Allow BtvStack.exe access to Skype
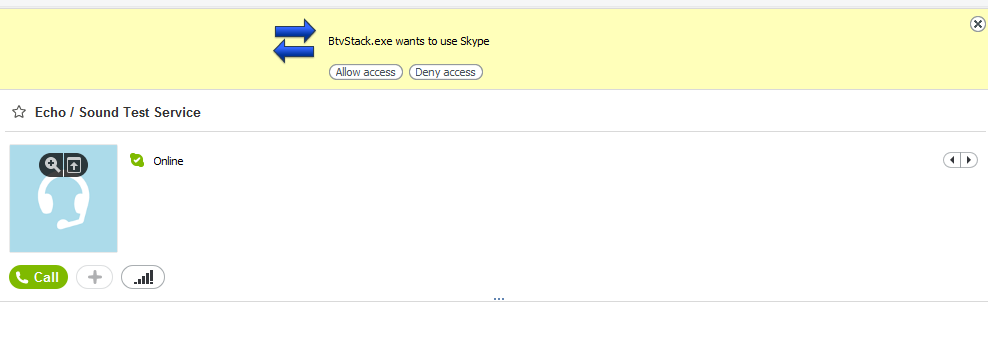 pos(365,72)
